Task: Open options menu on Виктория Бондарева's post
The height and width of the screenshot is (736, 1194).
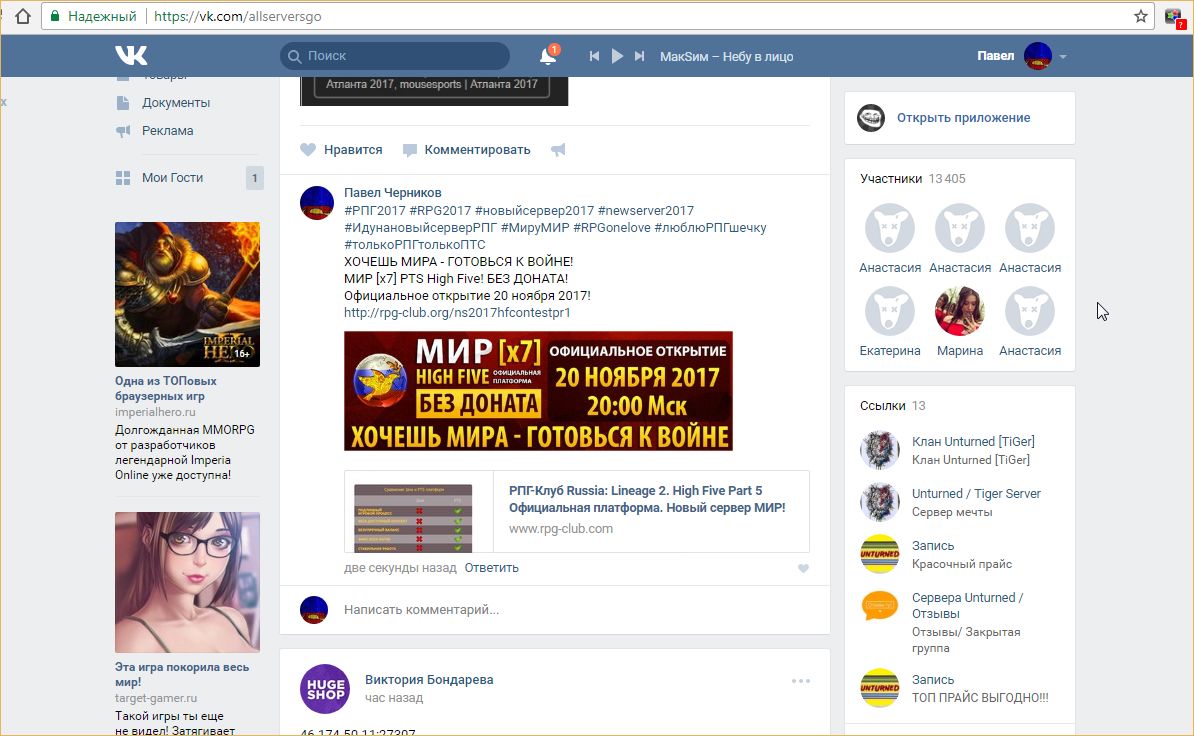Action: (800, 681)
